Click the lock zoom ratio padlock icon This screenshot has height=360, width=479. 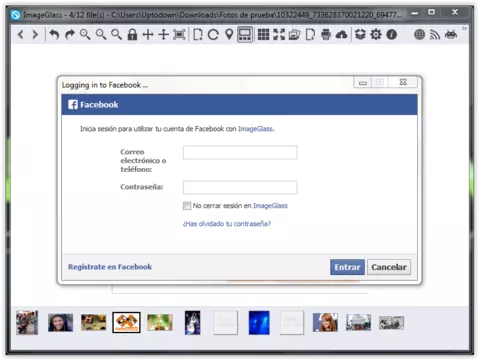[132, 35]
